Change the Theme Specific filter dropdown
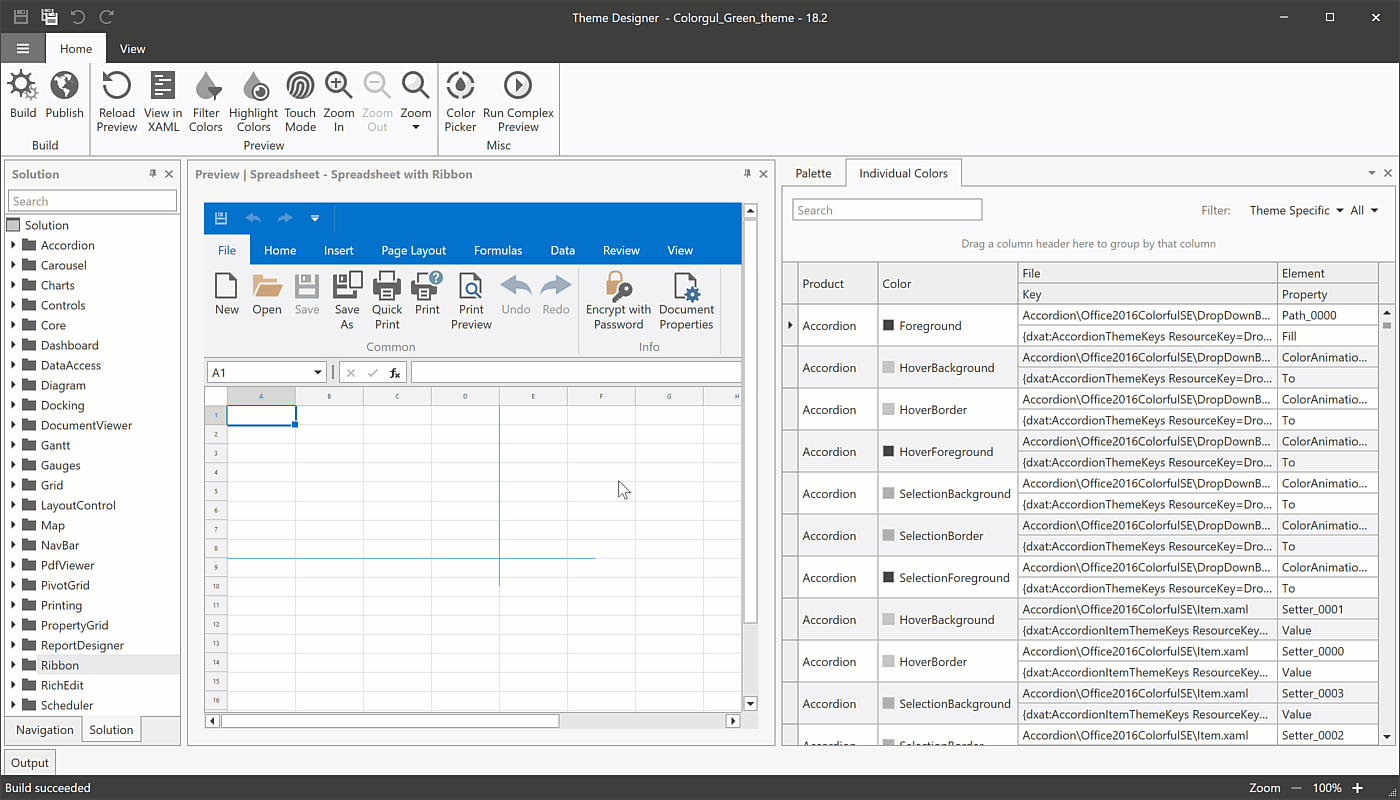 click(1297, 210)
